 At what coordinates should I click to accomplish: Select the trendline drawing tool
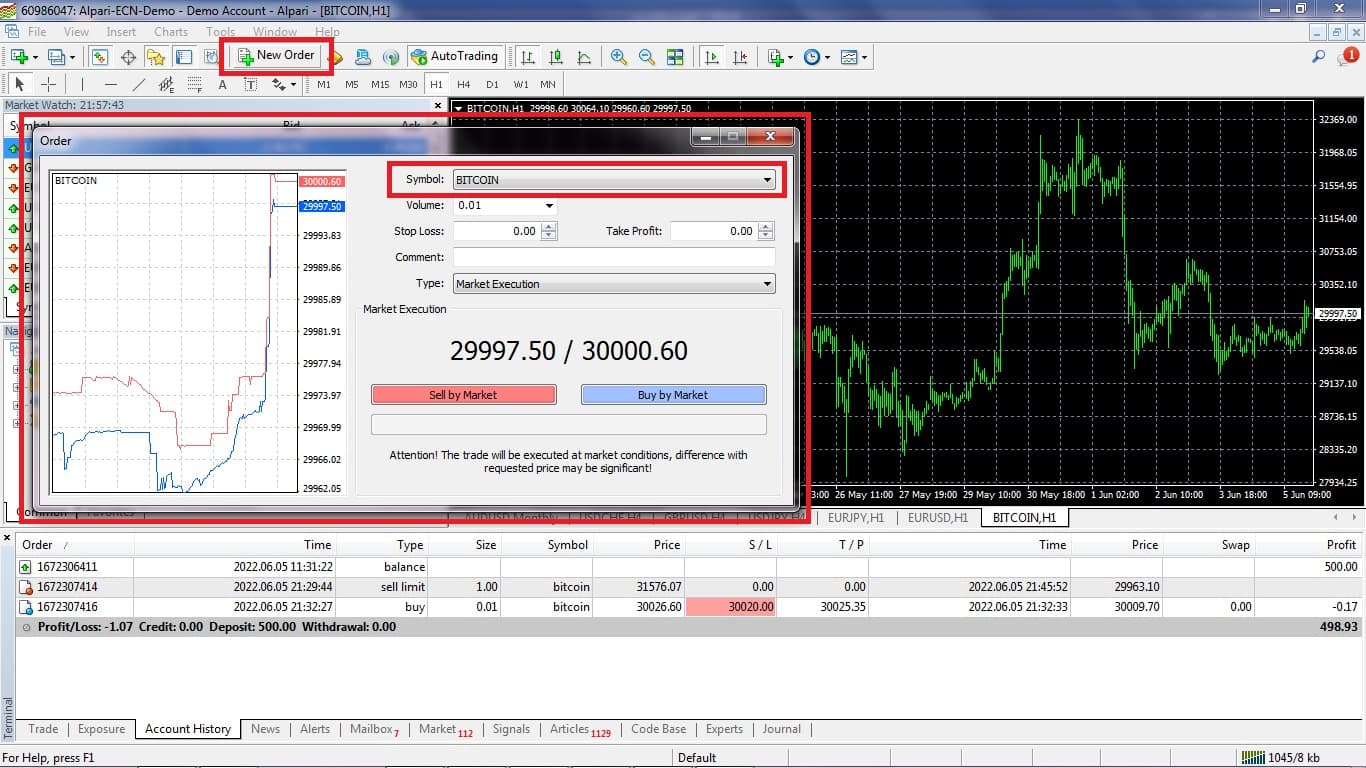point(139,85)
